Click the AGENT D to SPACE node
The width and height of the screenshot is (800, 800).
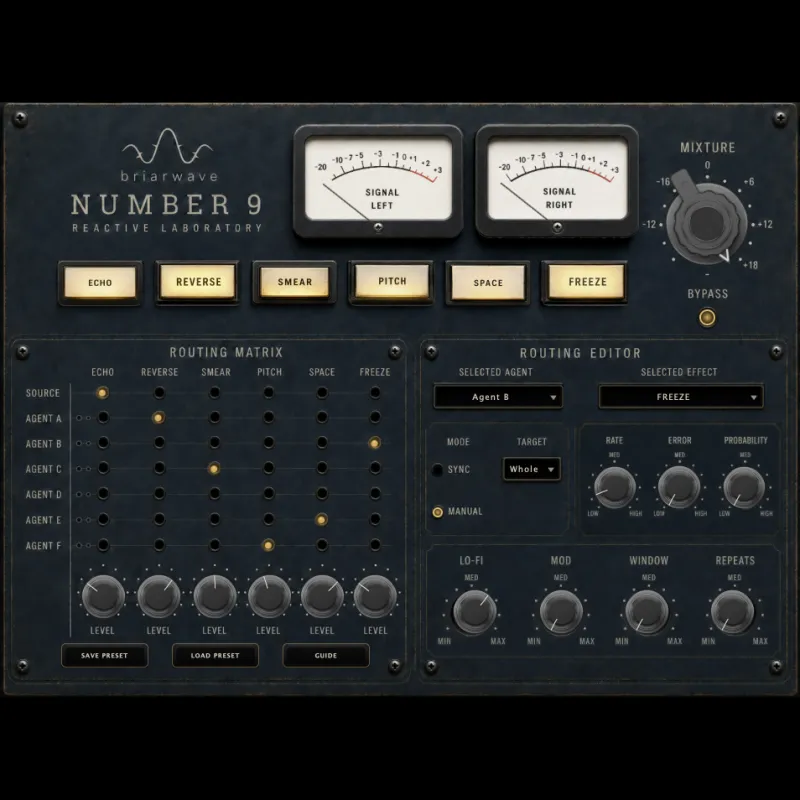322,494
